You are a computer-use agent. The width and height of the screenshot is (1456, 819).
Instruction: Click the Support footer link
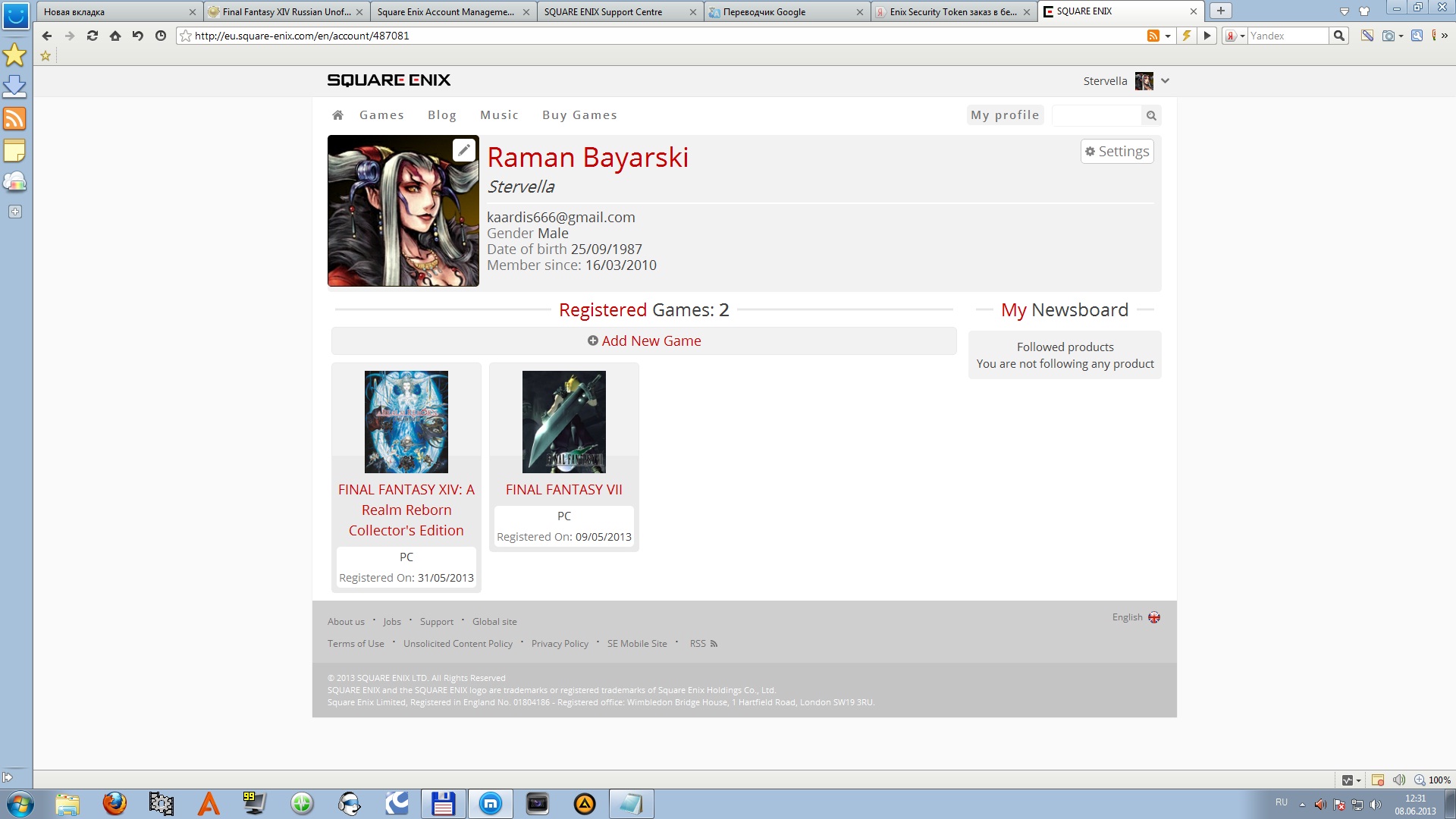437,622
